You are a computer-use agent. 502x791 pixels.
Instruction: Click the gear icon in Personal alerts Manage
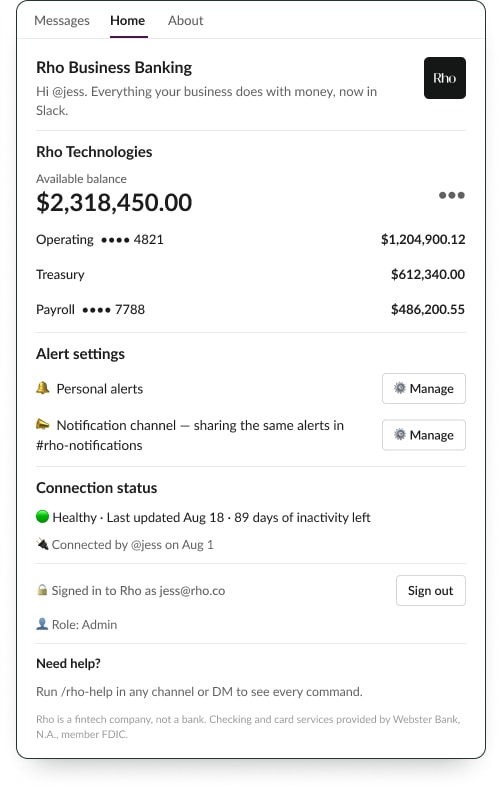[400, 388]
